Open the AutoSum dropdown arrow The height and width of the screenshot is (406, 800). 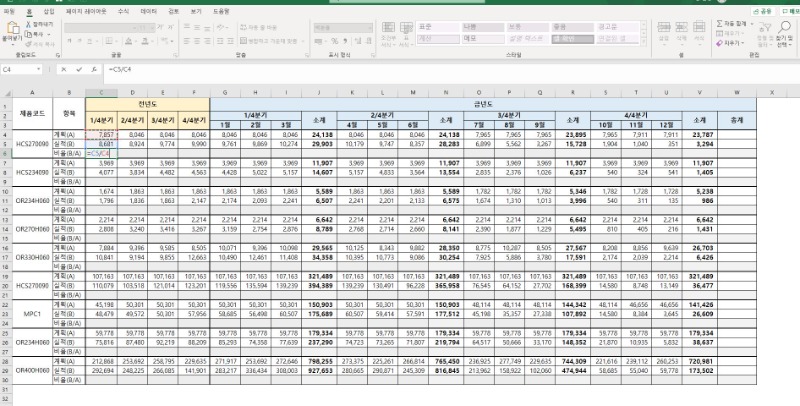(752, 23)
